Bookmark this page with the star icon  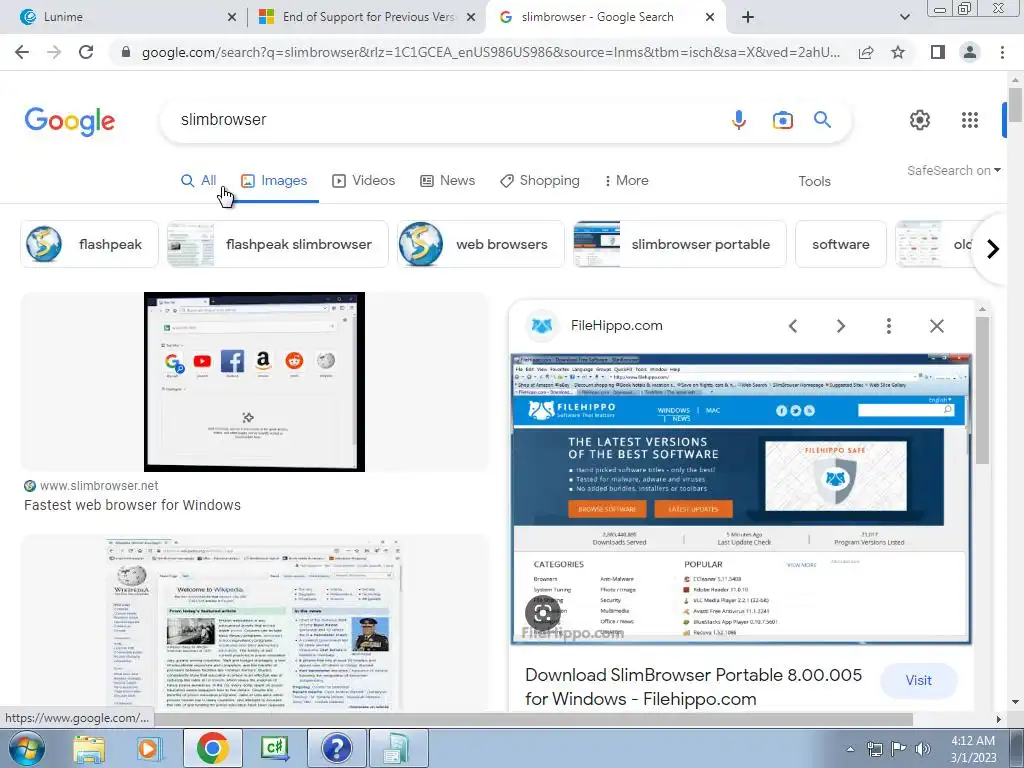[x=898, y=52]
